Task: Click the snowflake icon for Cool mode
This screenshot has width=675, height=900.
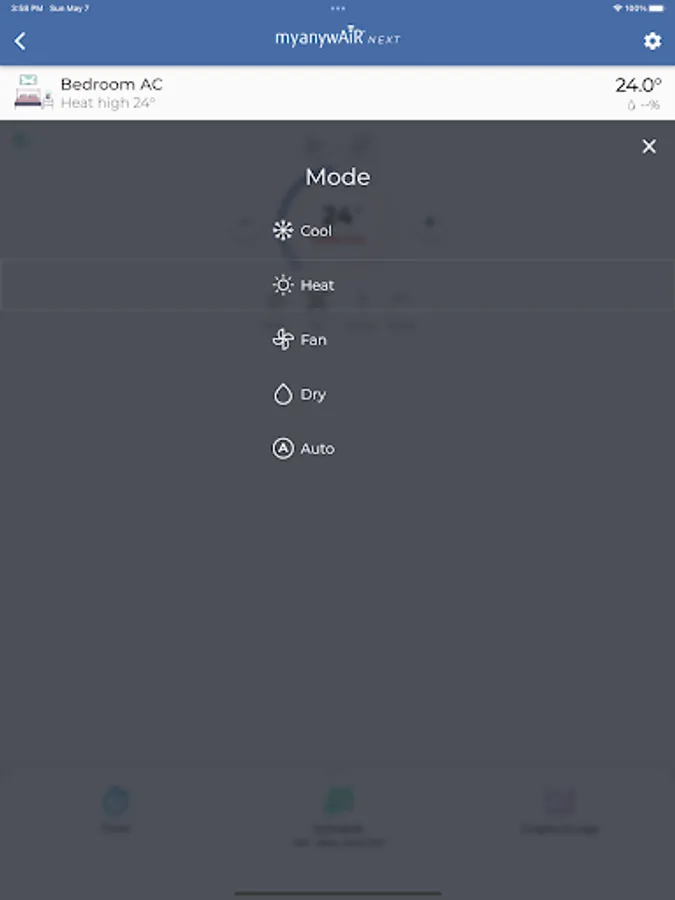Action: click(283, 230)
